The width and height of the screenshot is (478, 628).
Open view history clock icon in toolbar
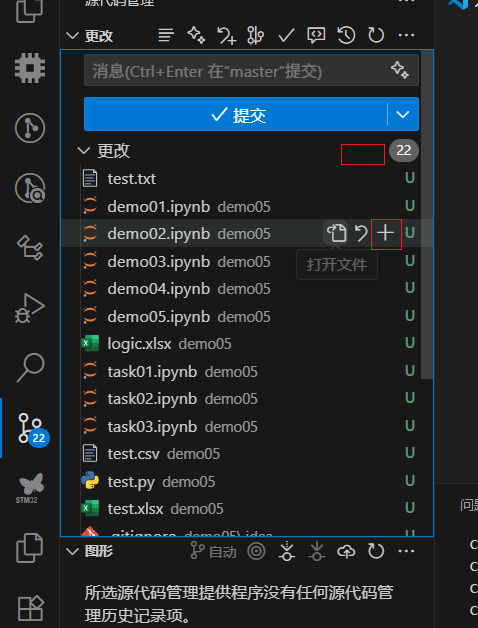(x=346, y=36)
